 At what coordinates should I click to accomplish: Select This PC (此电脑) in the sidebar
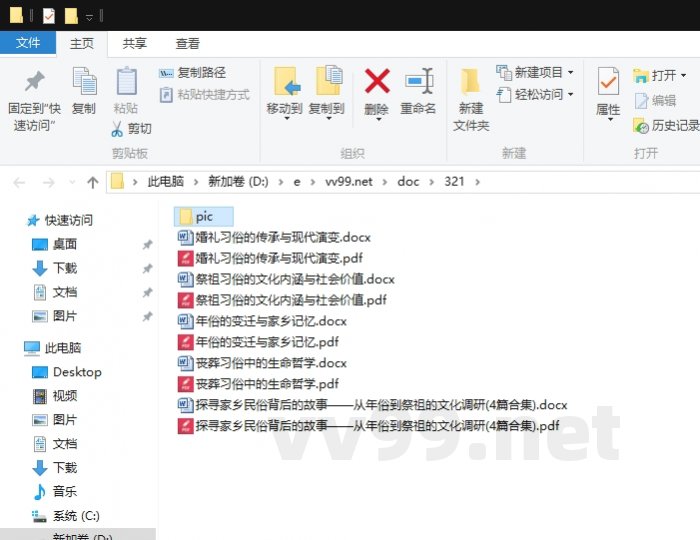tap(52, 348)
